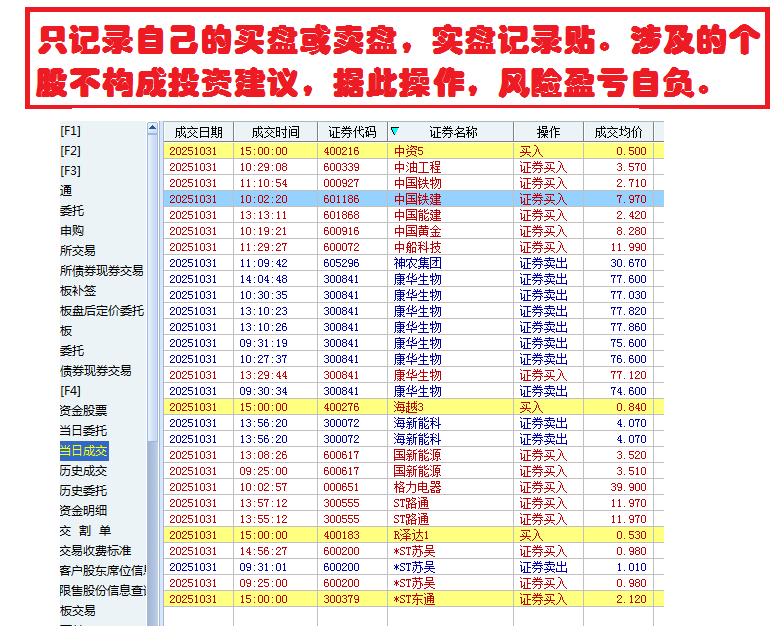The height and width of the screenshot is (632, 781).
Task: Open 板盘后定价委托 in the sidebar
Action: point(102,311)
